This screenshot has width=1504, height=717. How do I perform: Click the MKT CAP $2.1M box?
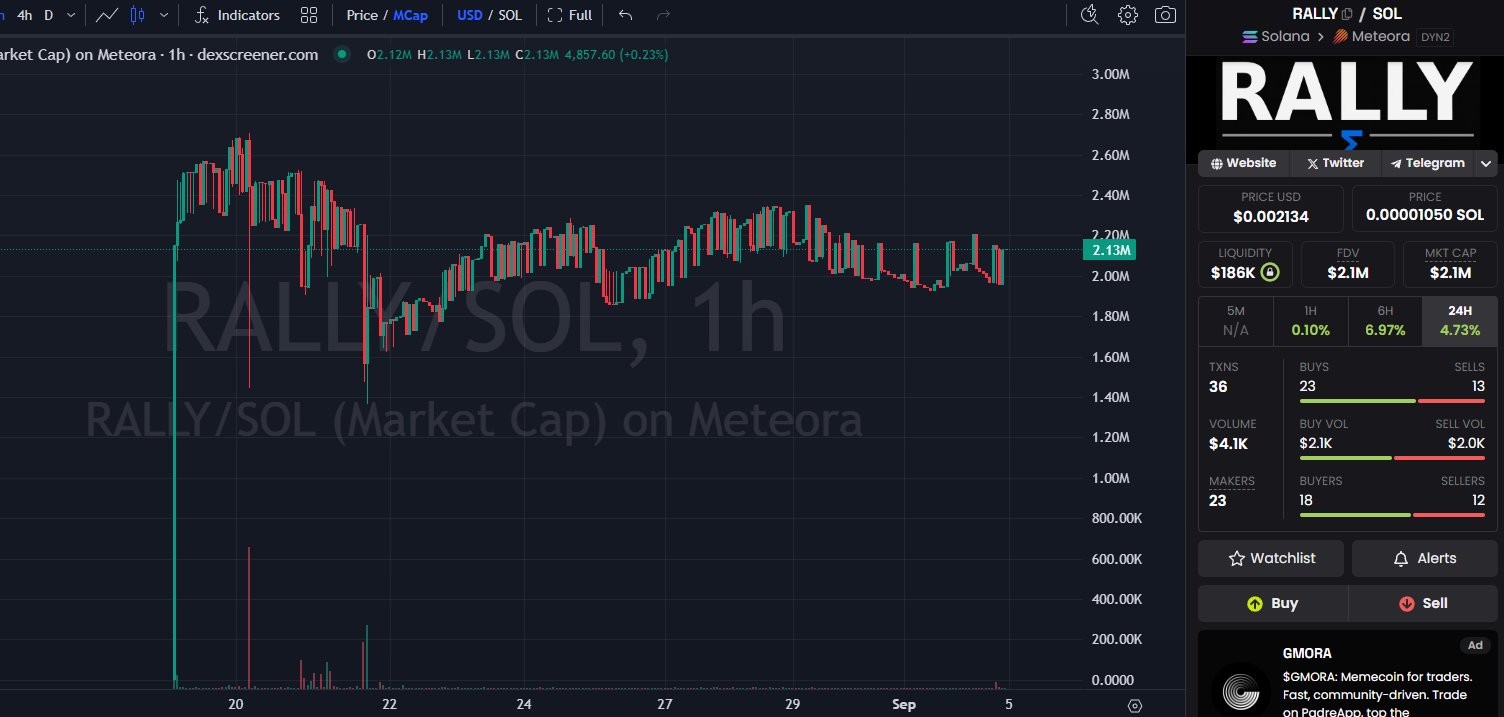[1449, 264]
